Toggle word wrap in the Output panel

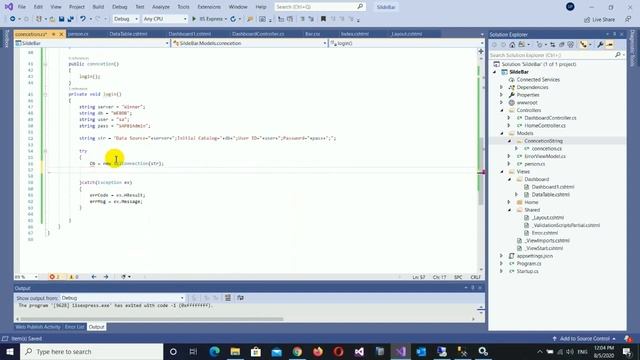(x=240, y=298)
